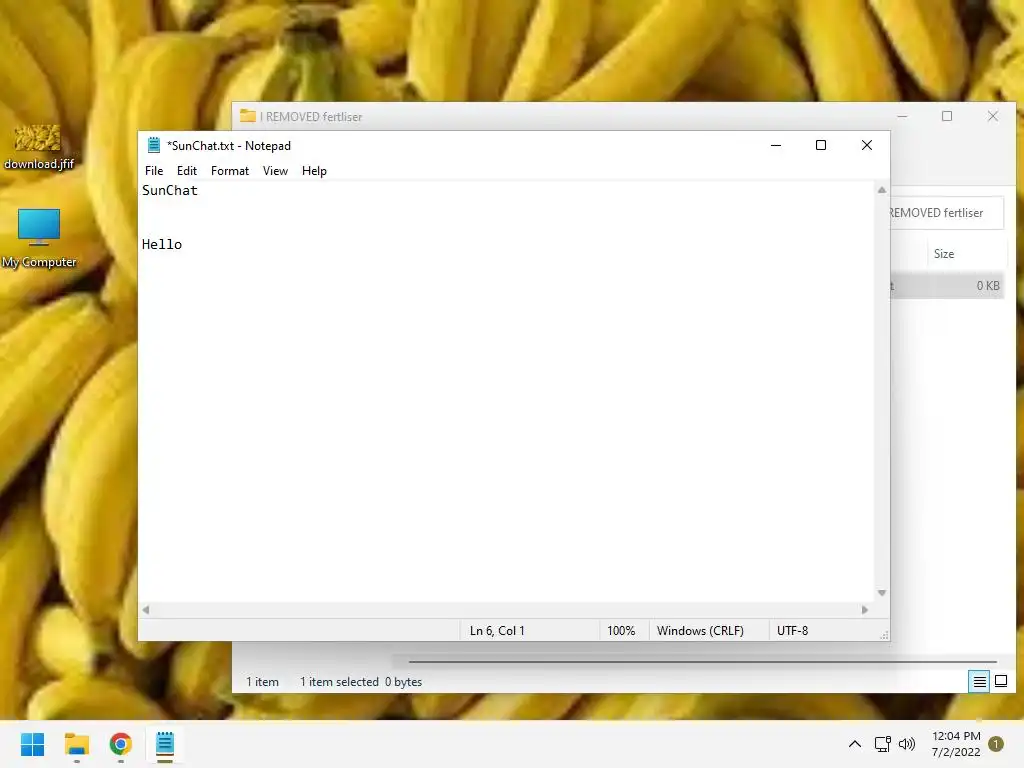Minimize the Notepad window
The height and width of the screenshot is (768, 1024).
coord(776,145)
